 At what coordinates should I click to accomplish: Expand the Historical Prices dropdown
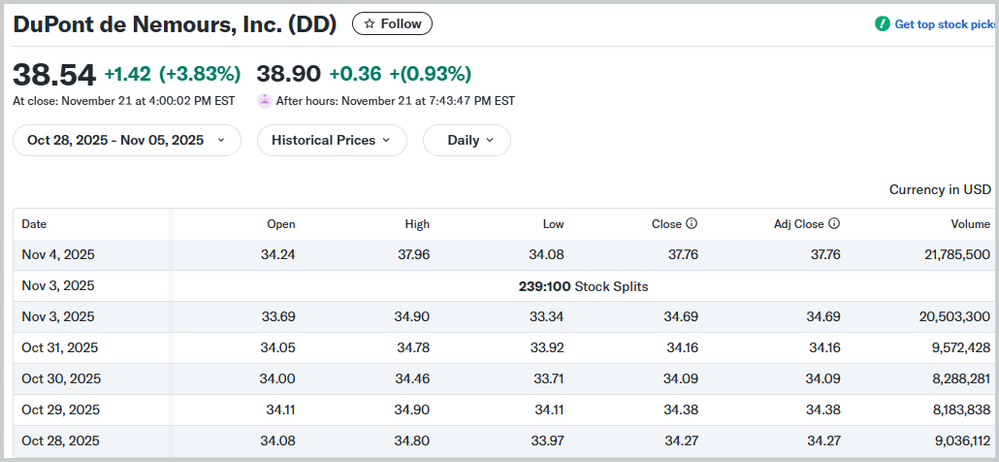coord(332,140)
